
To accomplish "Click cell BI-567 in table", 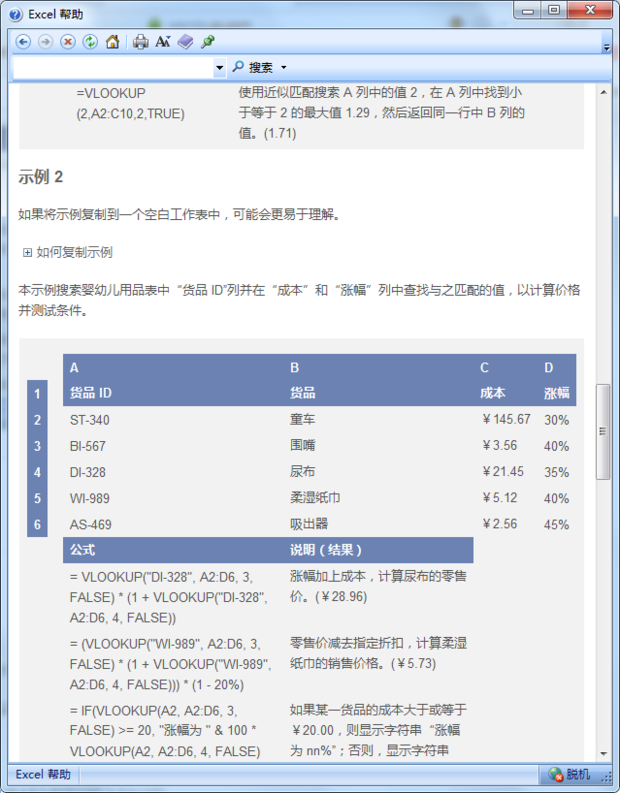I will [x=87, y=446].
